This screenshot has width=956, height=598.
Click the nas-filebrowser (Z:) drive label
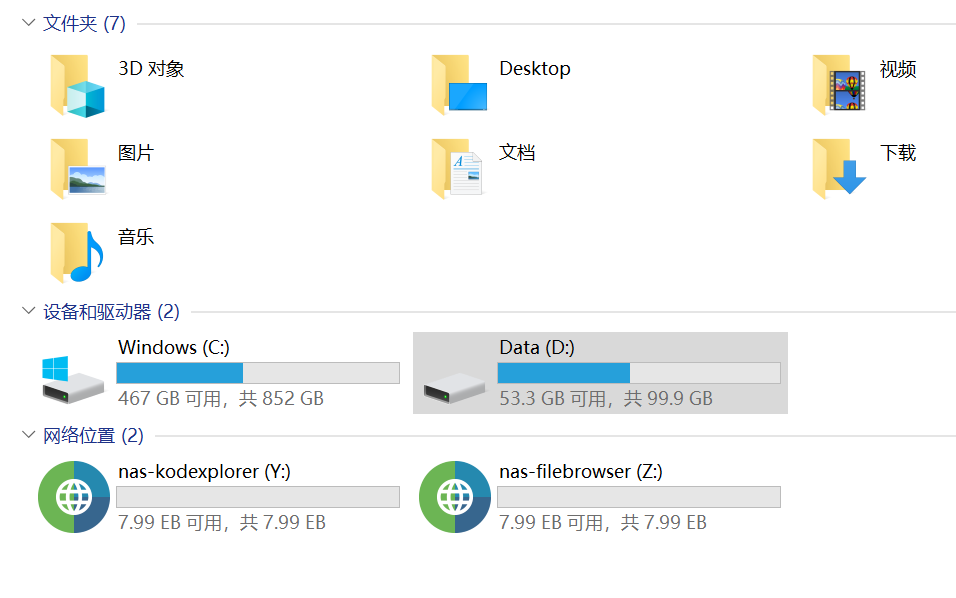pos(580,471)
